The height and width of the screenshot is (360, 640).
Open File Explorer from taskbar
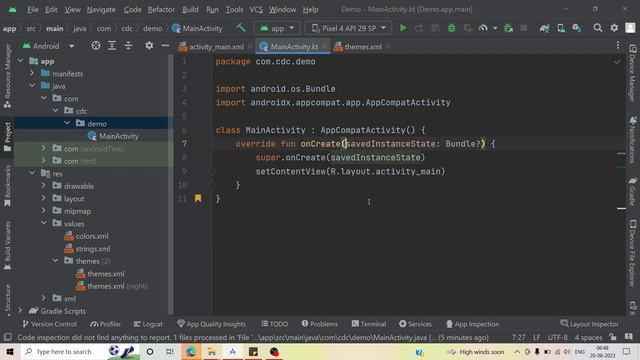(212, 351)
